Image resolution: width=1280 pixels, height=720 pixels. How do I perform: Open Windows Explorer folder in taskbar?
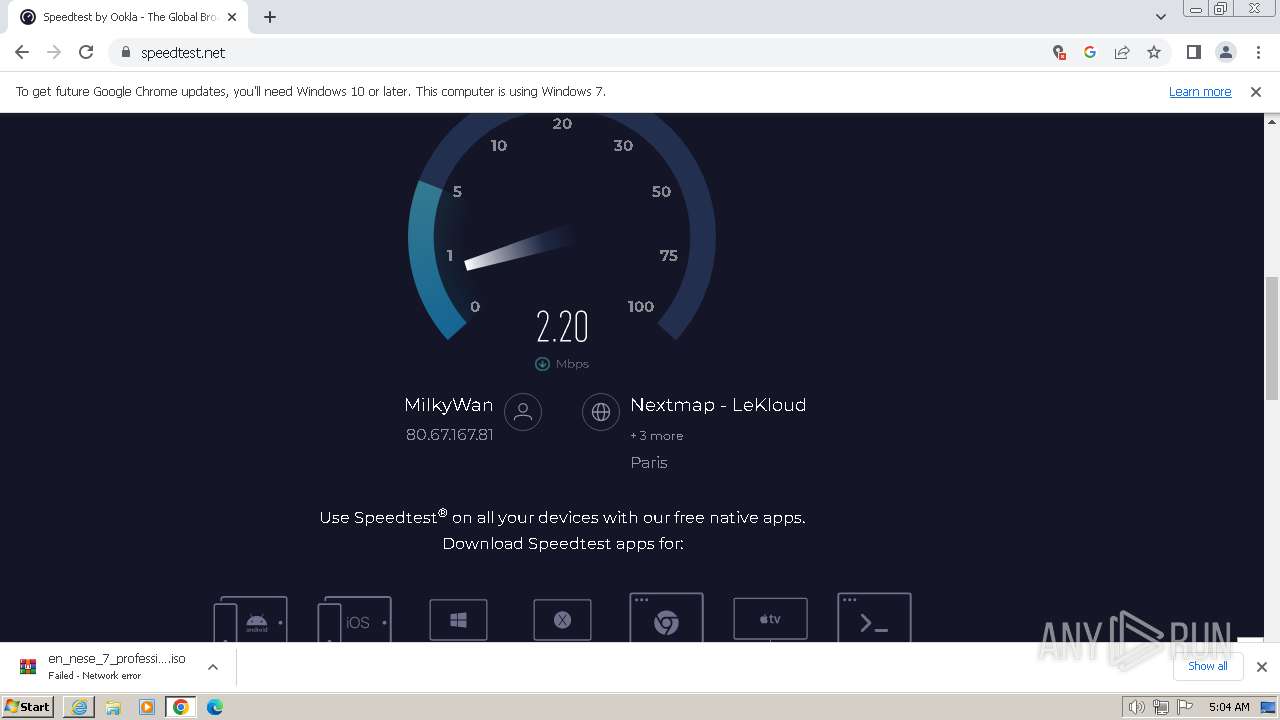point(113,707)
